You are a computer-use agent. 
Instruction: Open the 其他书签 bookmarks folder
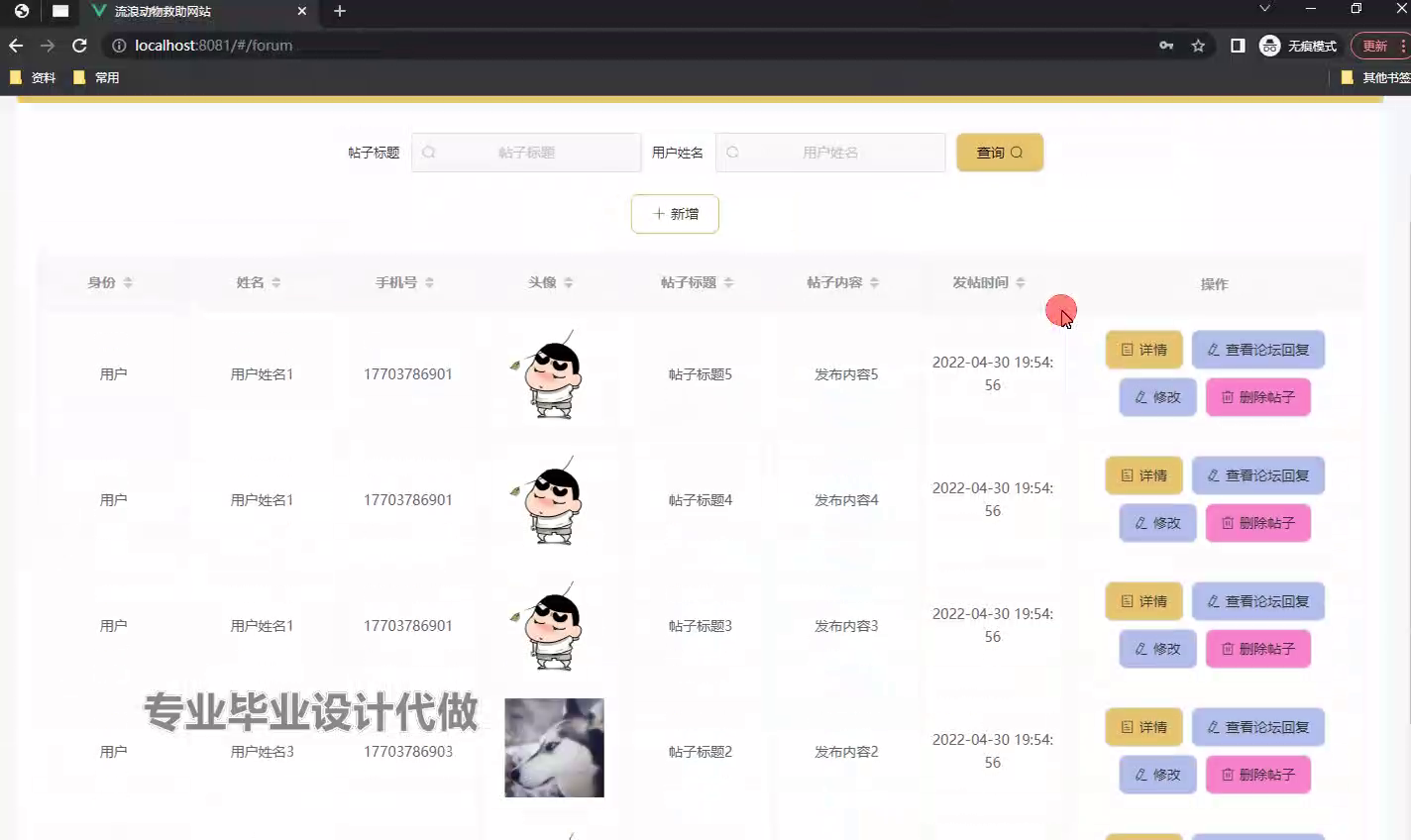(1375, 77)
